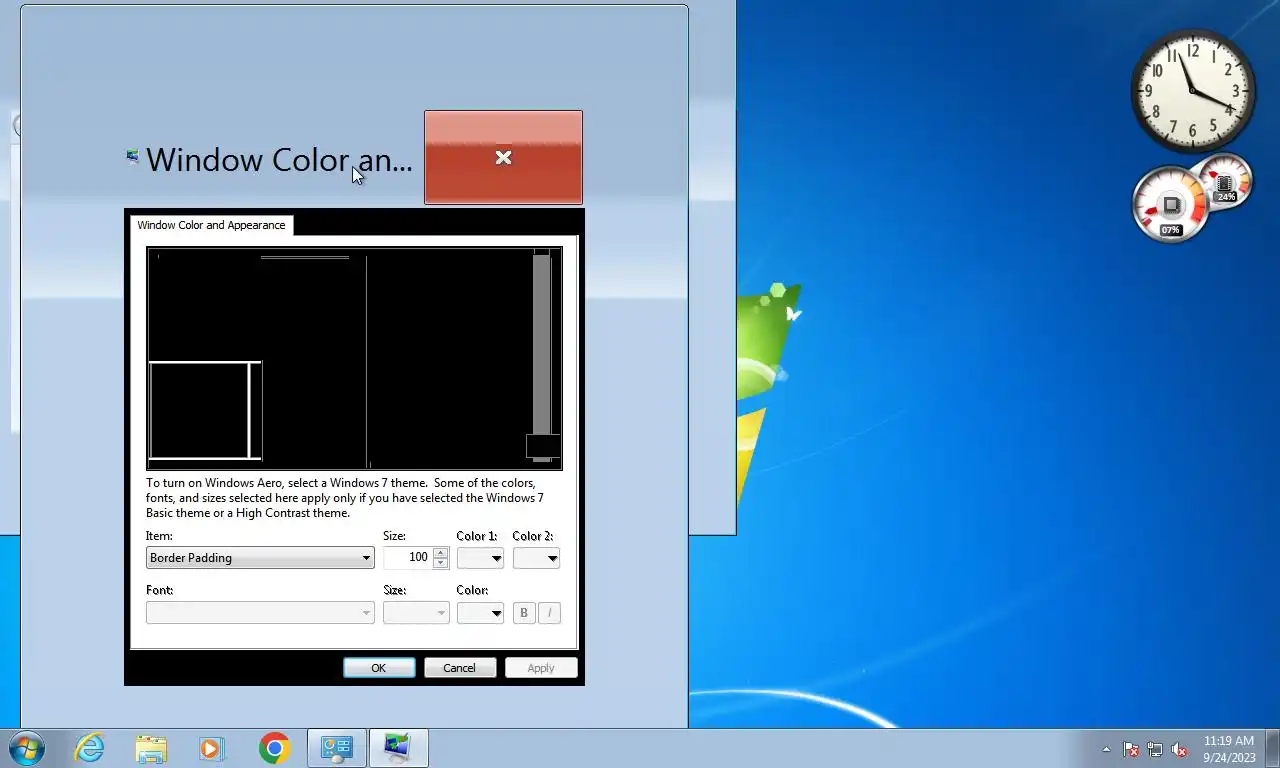
Task: Toggle bold font button
Action: [x=524, y=612]
